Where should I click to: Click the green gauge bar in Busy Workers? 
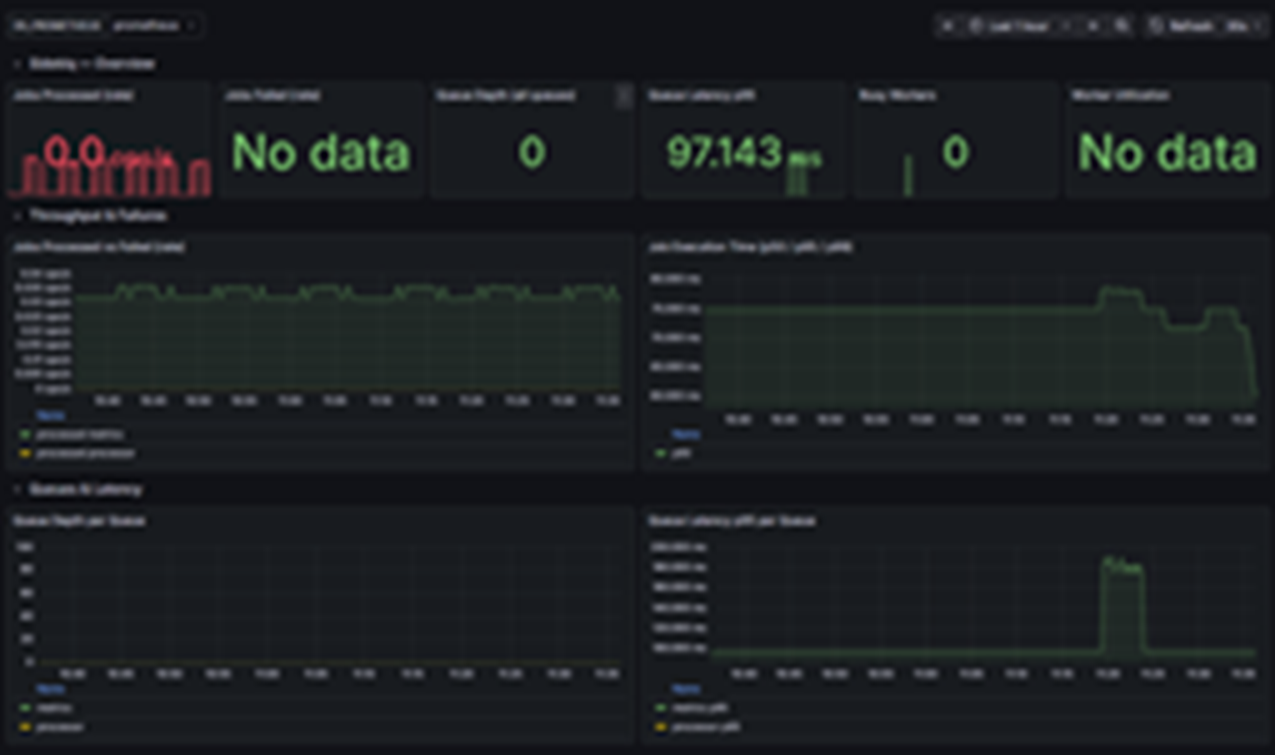pyautogui.click(x=907, y=168)
